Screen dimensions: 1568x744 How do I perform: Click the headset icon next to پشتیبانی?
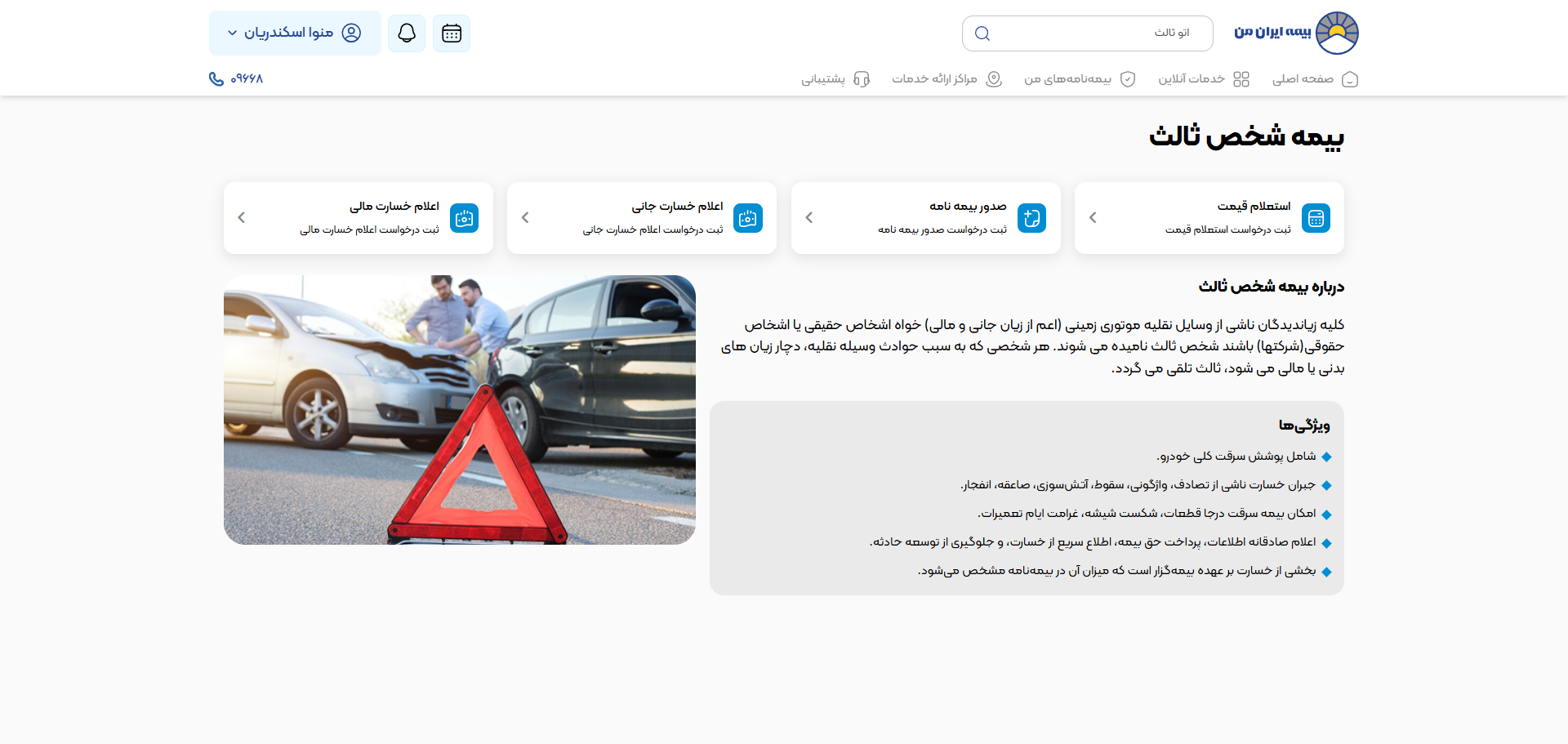pos(862,79)
